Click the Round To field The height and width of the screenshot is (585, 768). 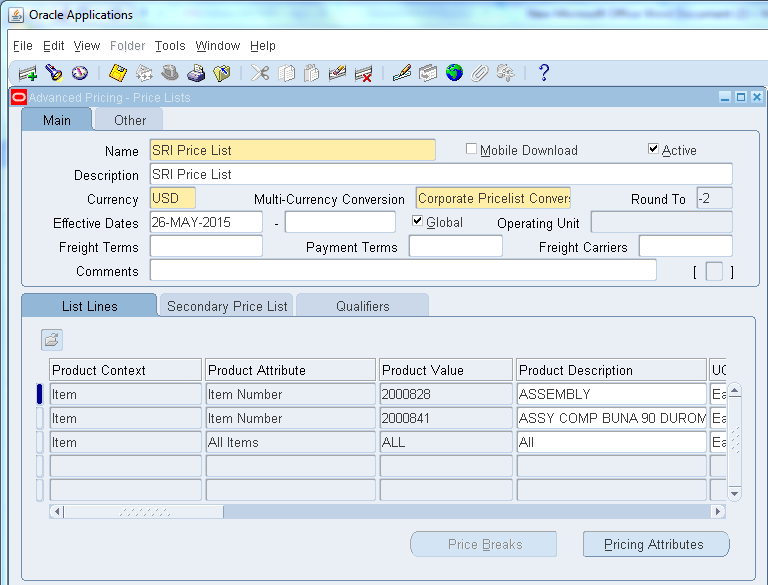[714, 198]
